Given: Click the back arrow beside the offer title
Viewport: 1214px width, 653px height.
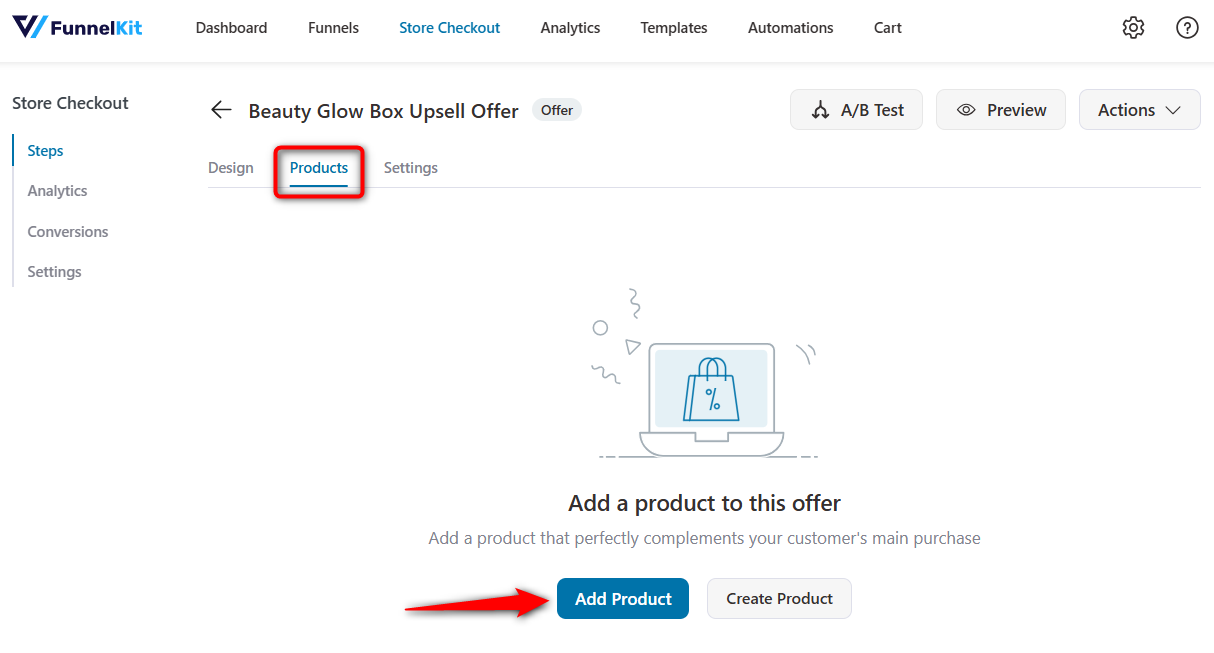Looking at the screenshot, I should pyautogui.click(x=220, y=110).
